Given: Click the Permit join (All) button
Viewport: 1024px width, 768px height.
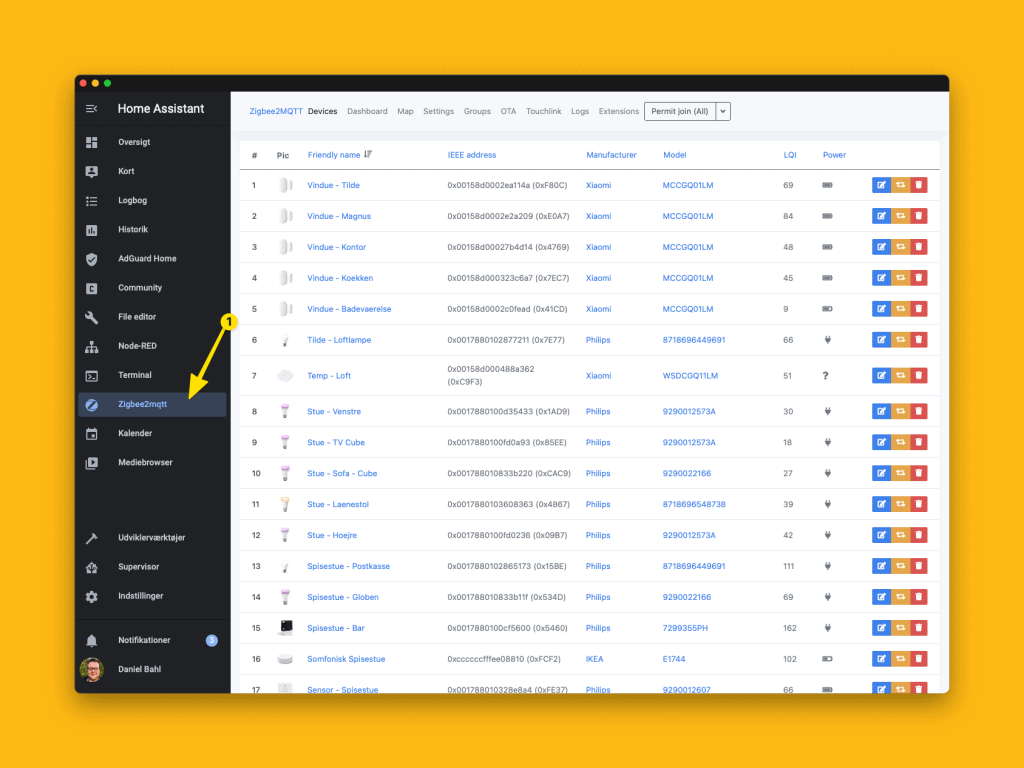Looking at the screenshot, I should [680, 111].
